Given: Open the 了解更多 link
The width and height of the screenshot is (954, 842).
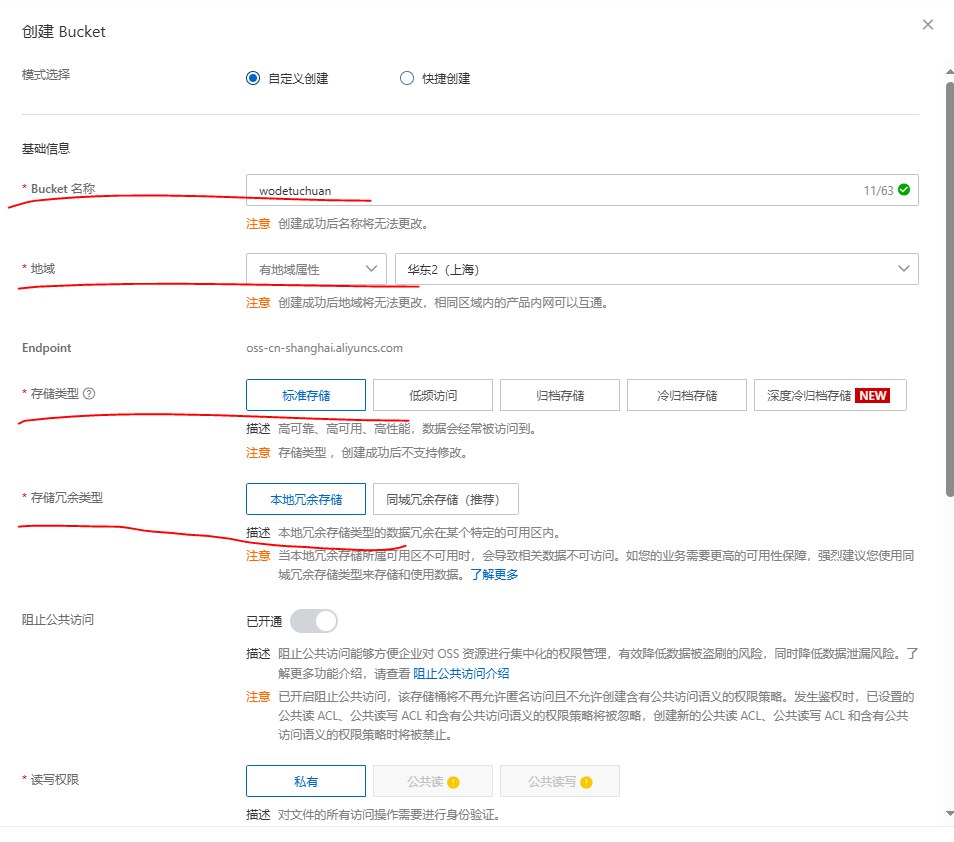Looking at the screenshot, I should tap(494, 575).
